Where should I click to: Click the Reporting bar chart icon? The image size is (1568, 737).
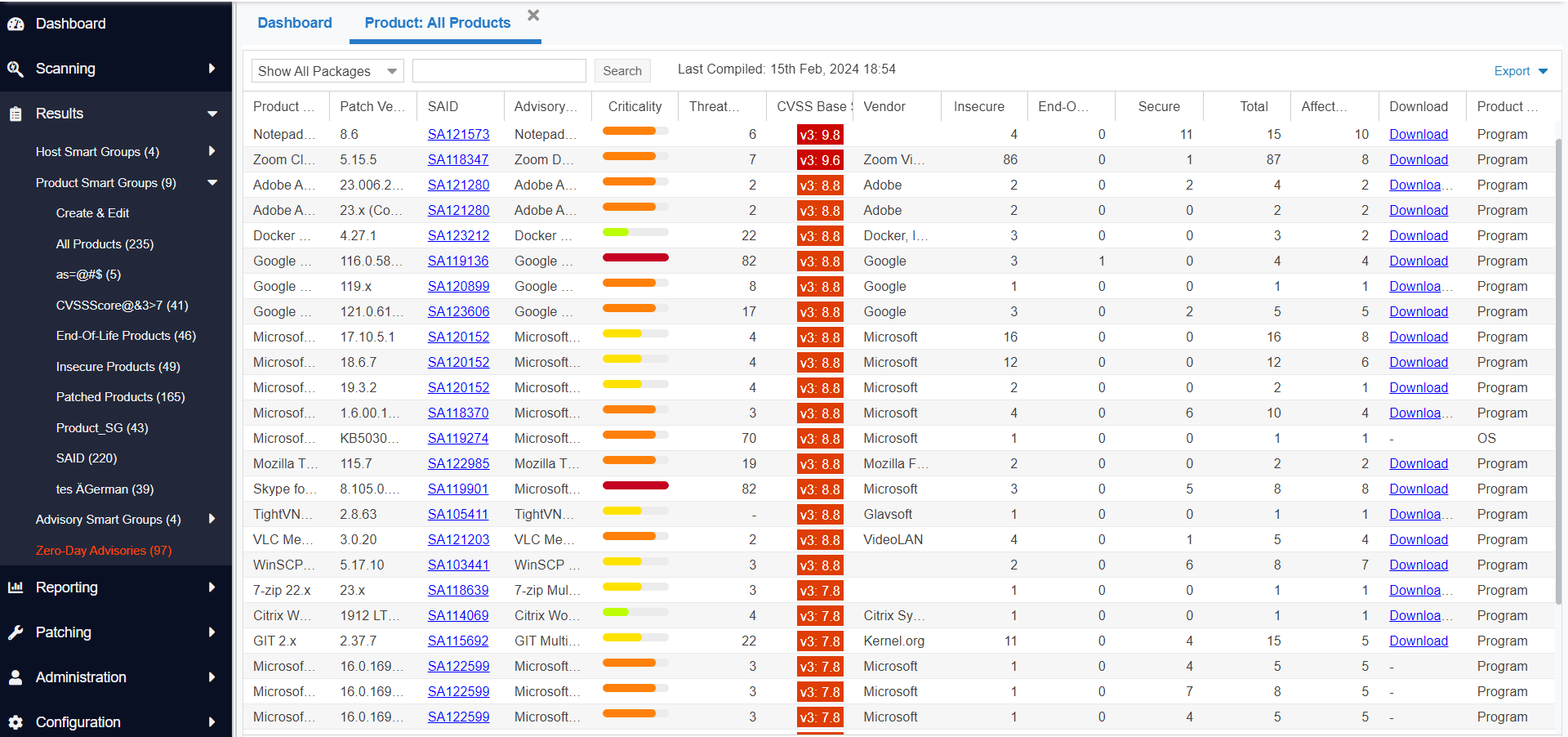[x=16, y=587]
